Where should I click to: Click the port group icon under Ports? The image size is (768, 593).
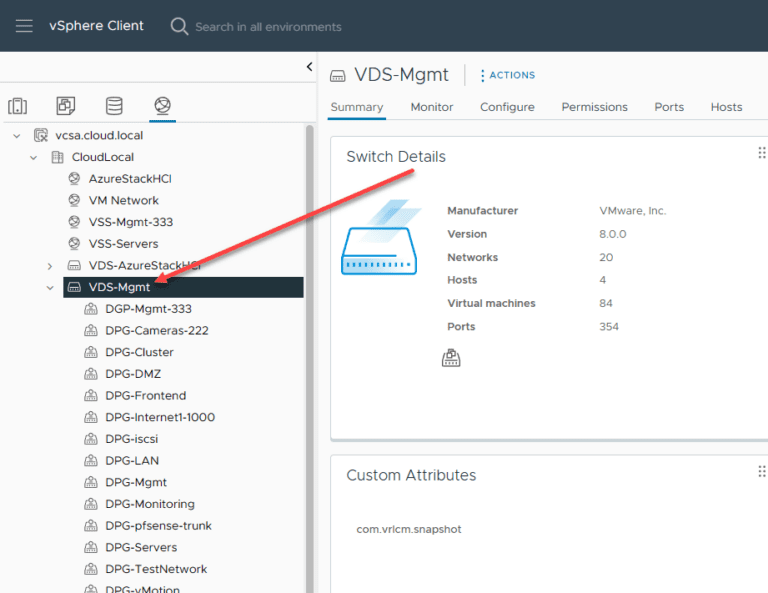coord(451,358)
